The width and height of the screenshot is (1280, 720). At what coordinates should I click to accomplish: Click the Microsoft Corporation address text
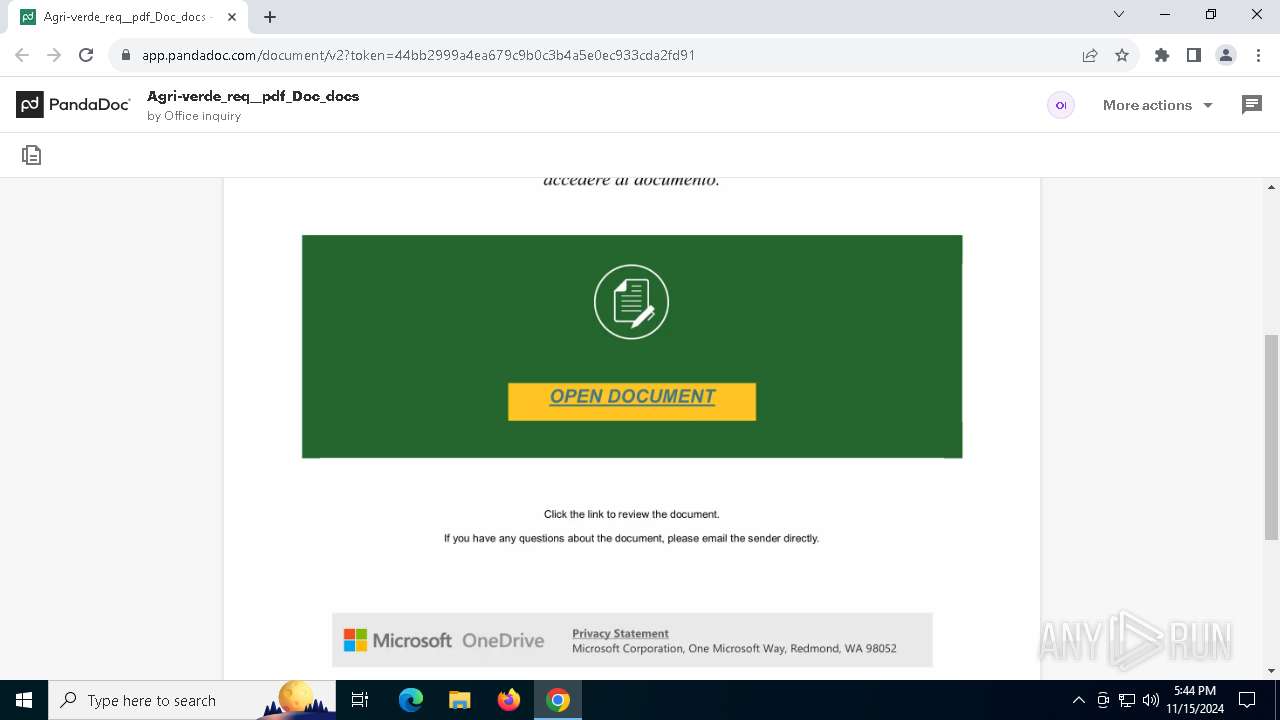(x=734, y=648)
